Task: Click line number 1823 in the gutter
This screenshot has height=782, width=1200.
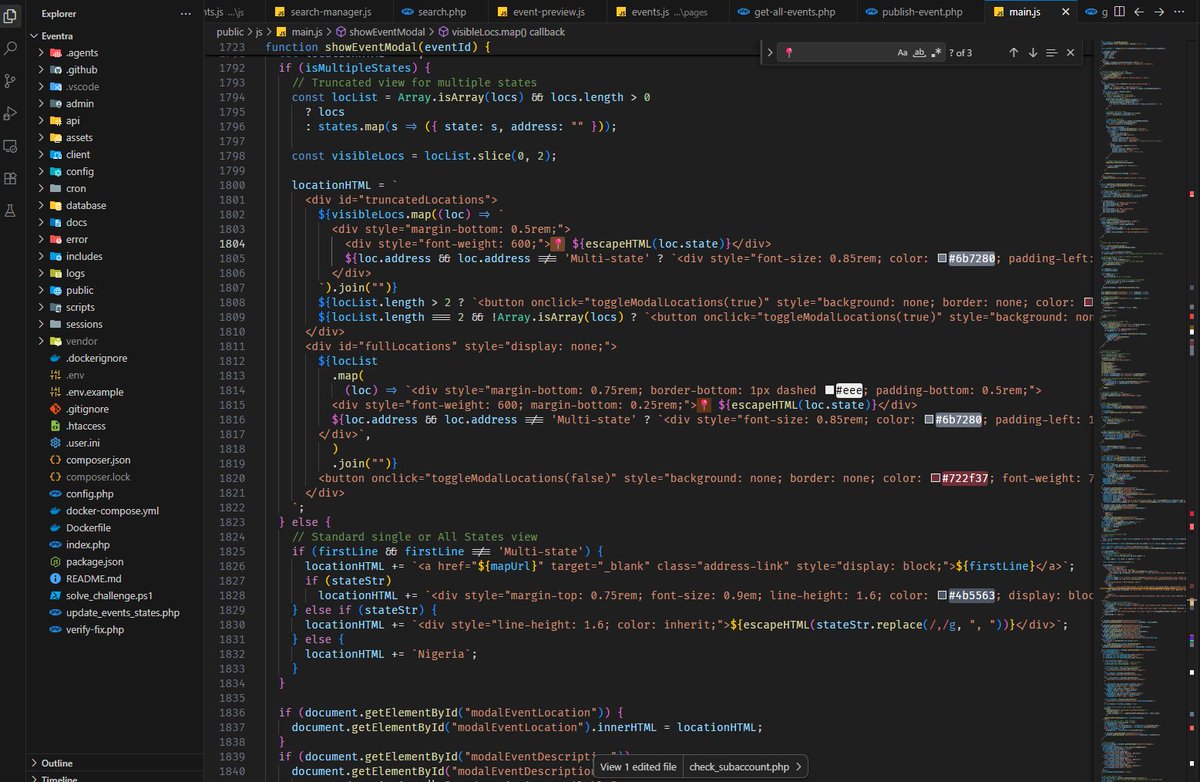Action: (233, 522)
